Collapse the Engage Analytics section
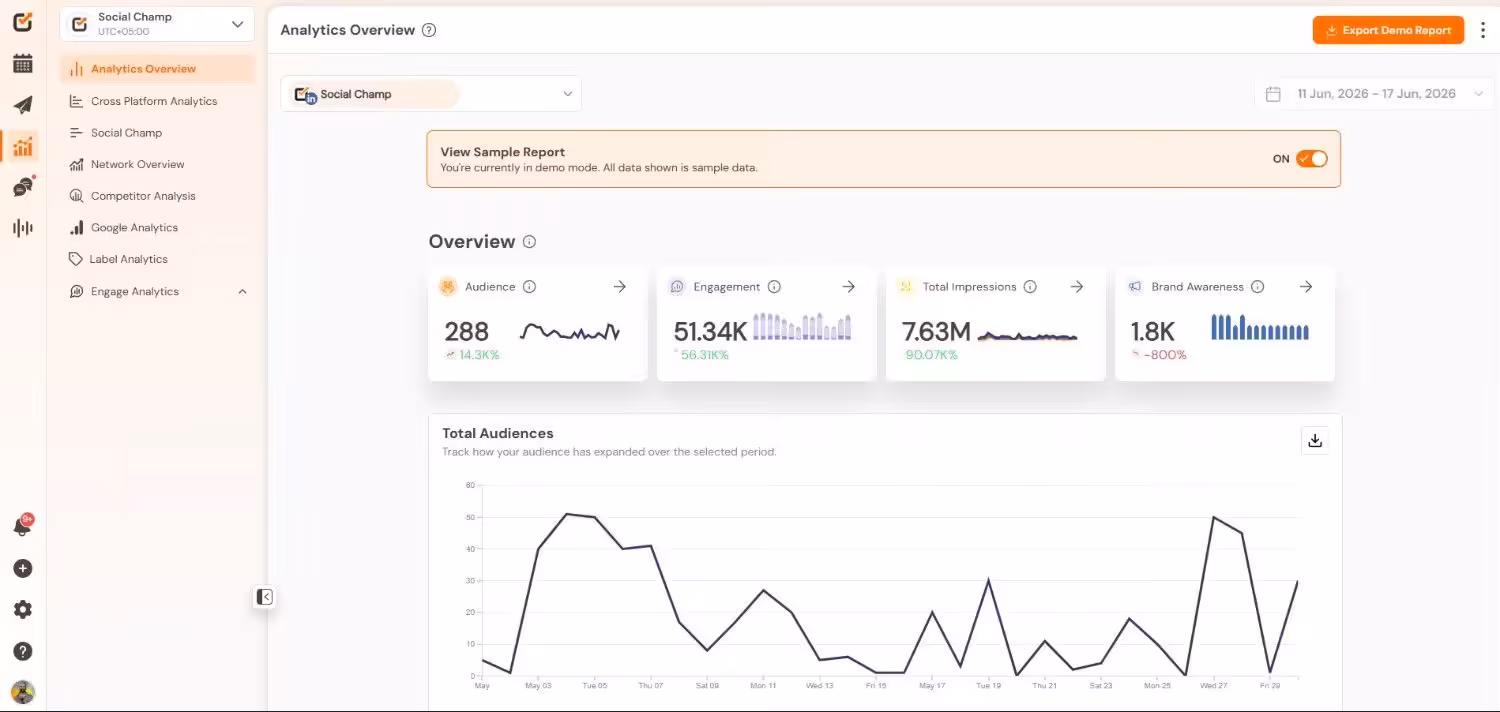 (242, 292)
